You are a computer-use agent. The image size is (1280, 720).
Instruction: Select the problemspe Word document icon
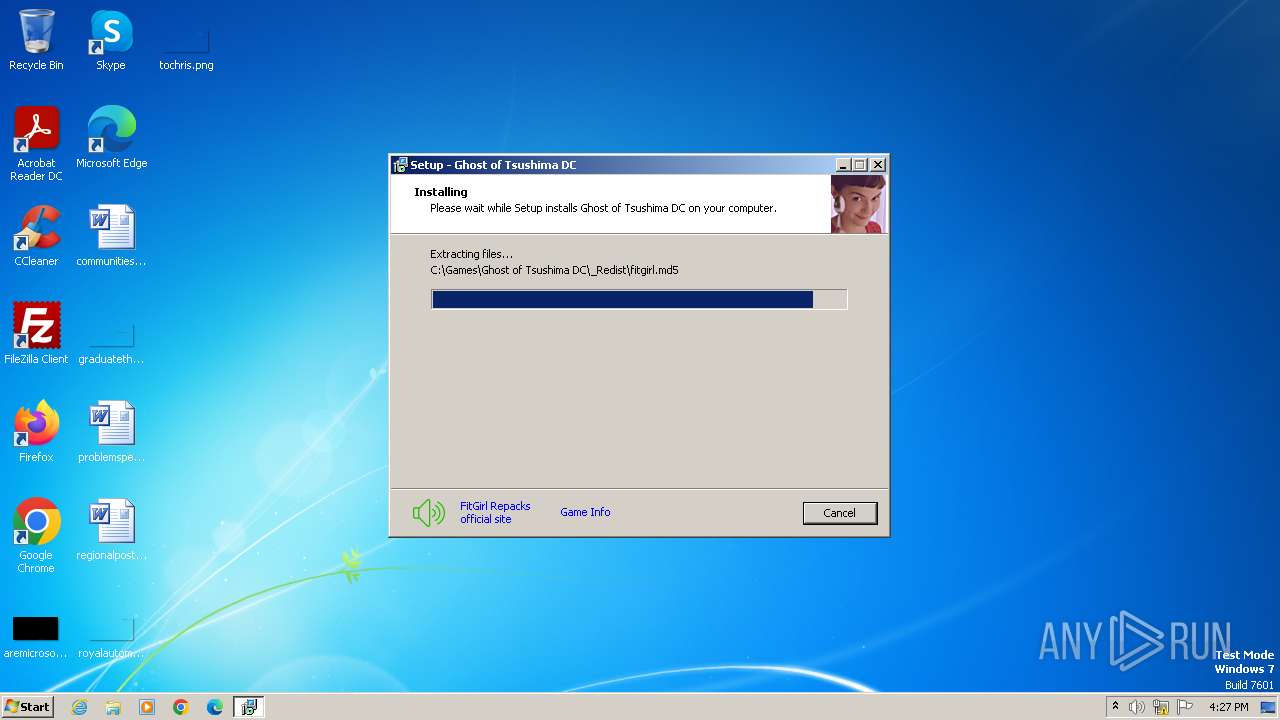pos(111,432)
